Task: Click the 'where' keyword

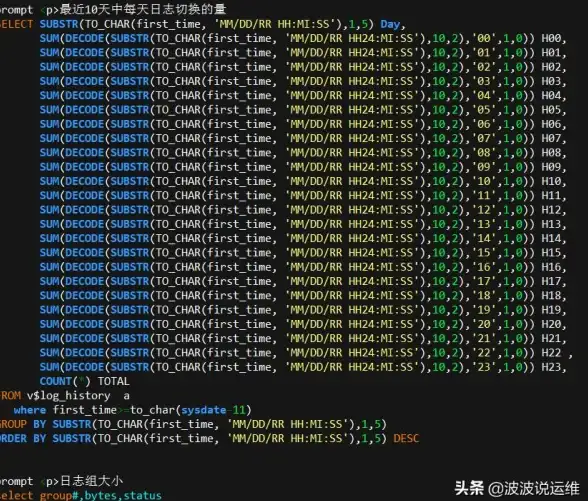Action: (x=30, y=410)
